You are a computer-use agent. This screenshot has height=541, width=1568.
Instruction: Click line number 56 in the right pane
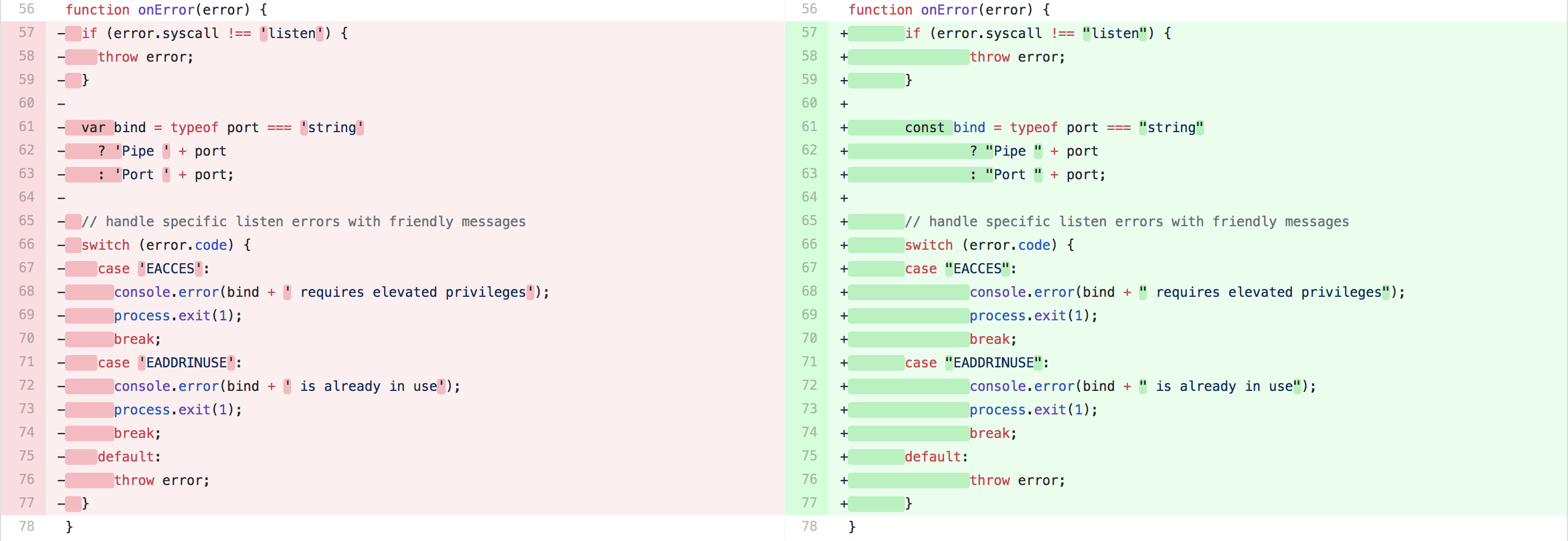[x=809, y=9]
